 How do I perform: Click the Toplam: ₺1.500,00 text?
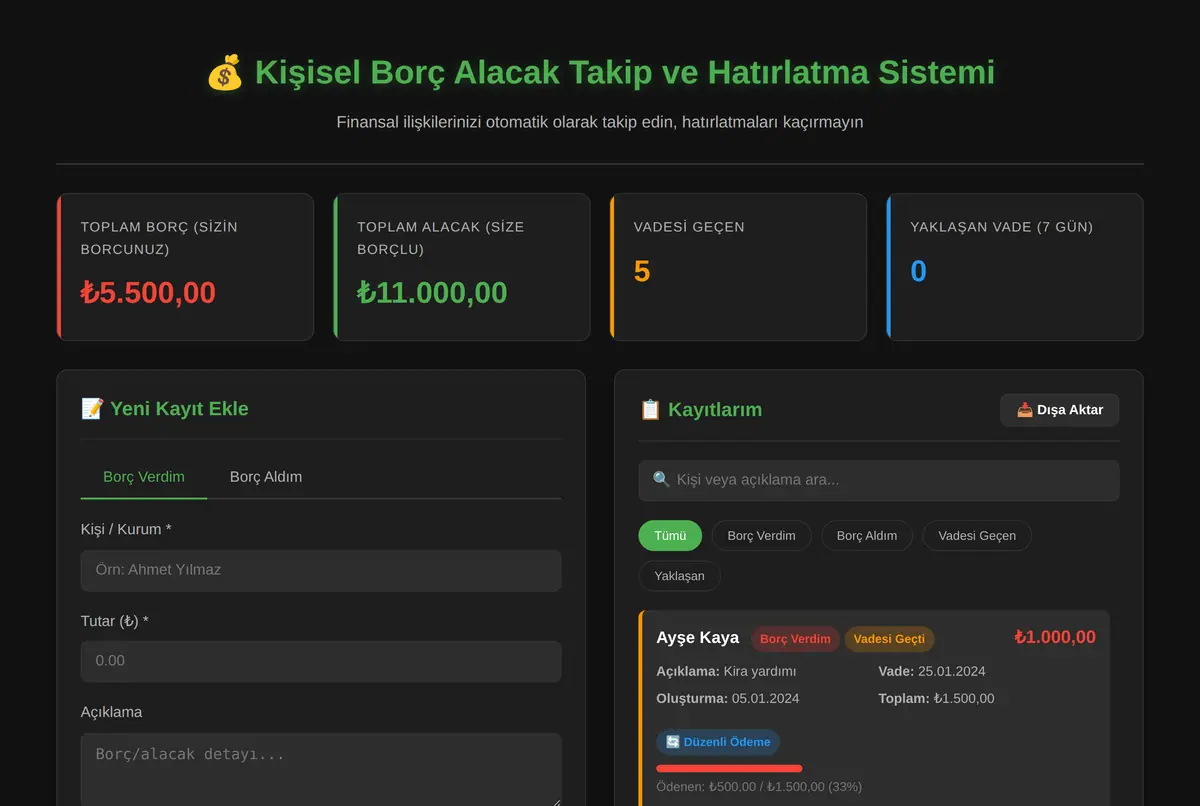click(936, 698)
